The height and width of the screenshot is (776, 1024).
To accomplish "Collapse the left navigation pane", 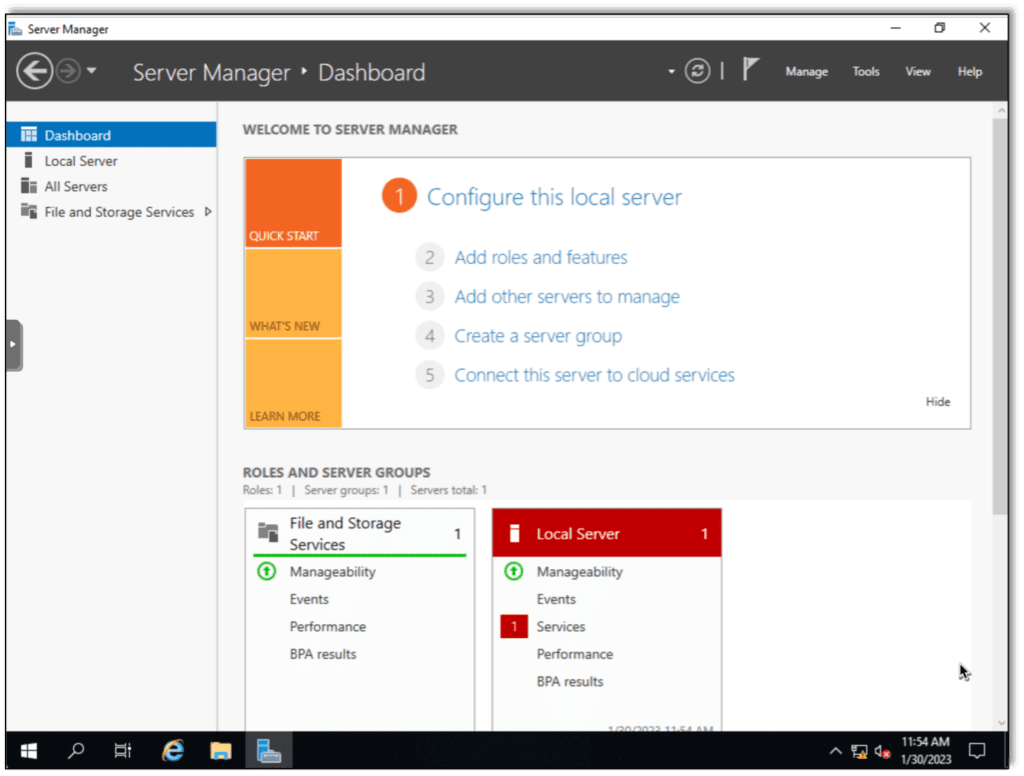I will (14, 344).
